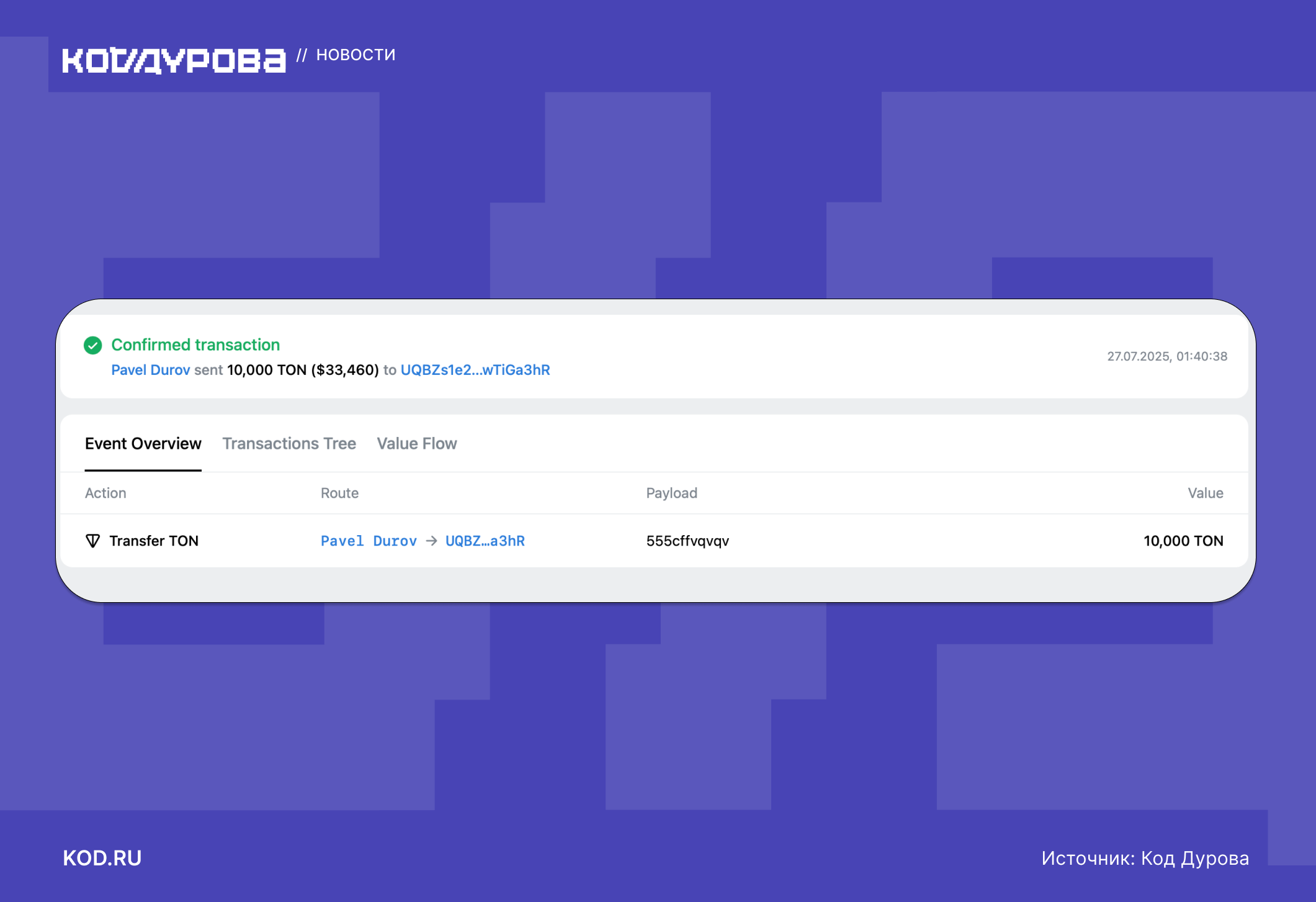Click the НОВОСТИ section label
Screen dimensions: 1316x902
click(x=356, y=55)
